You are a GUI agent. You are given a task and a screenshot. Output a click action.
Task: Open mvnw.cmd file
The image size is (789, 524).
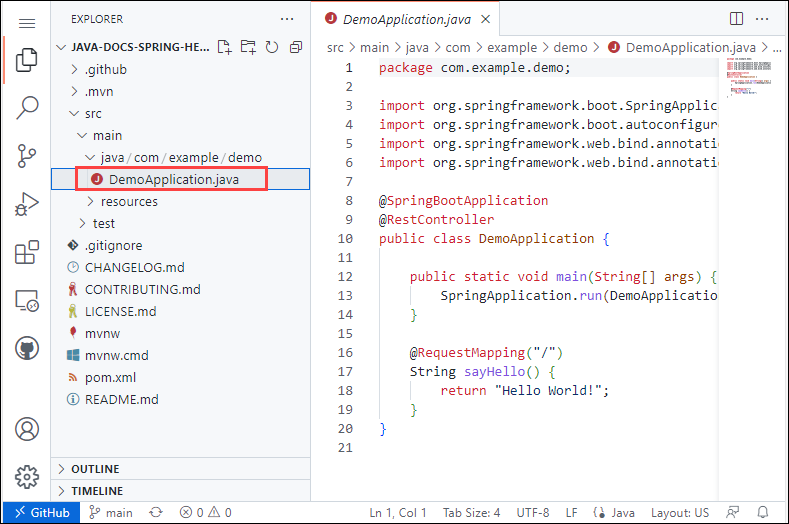pos(180,355)
